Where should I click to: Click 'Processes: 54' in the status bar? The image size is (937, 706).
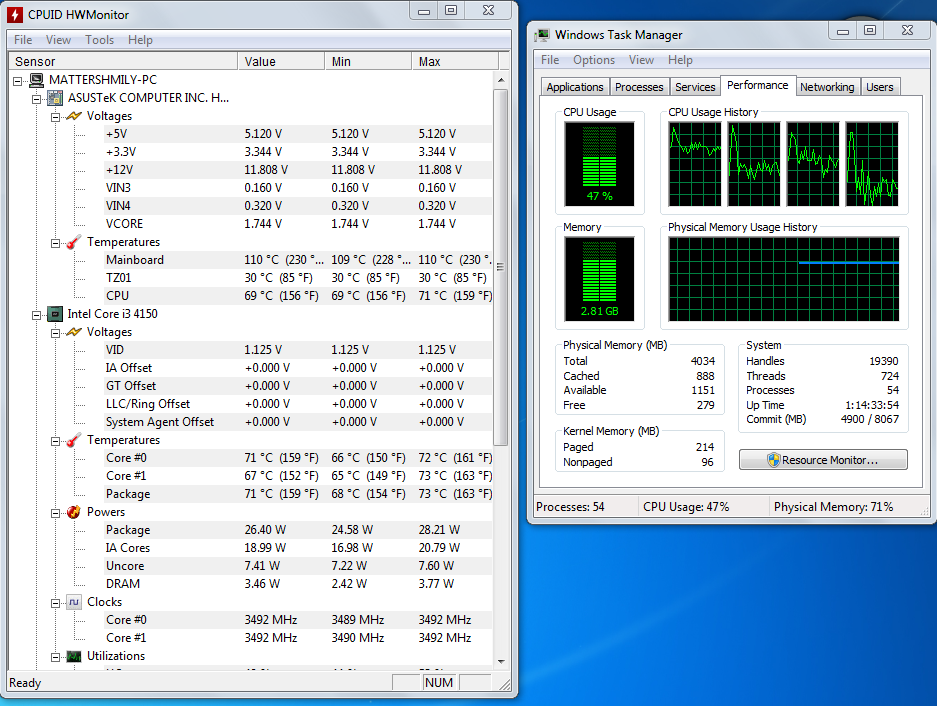tap(570, 507)
